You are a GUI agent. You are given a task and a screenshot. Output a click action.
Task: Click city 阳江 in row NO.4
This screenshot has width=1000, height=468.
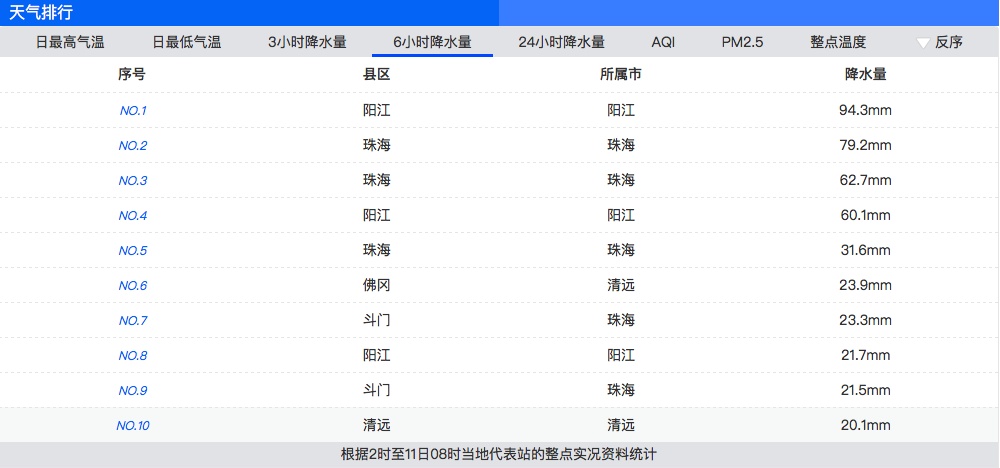point(621,216)
